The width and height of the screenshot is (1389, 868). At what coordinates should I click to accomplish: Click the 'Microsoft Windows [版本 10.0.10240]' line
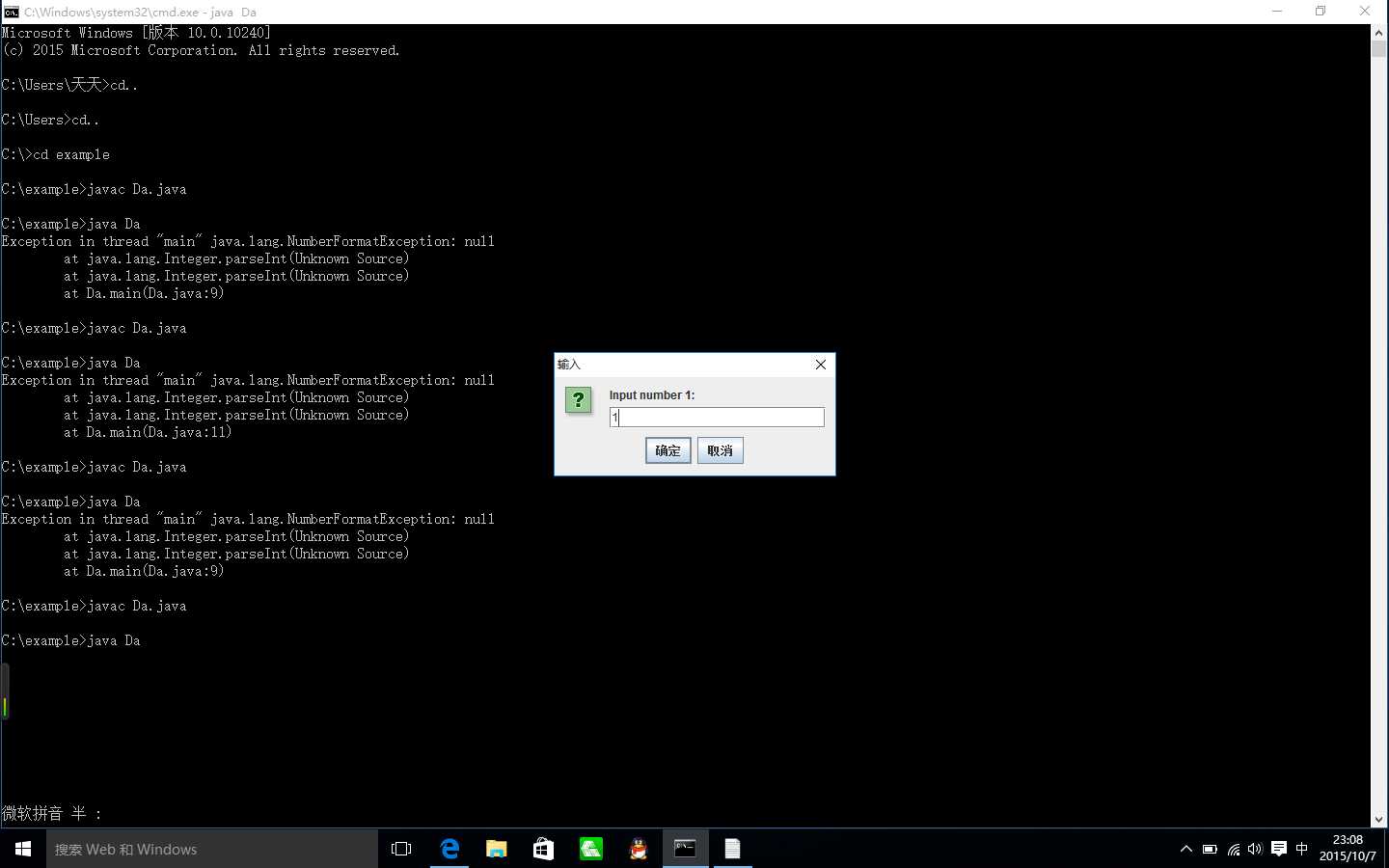(136, 33)
